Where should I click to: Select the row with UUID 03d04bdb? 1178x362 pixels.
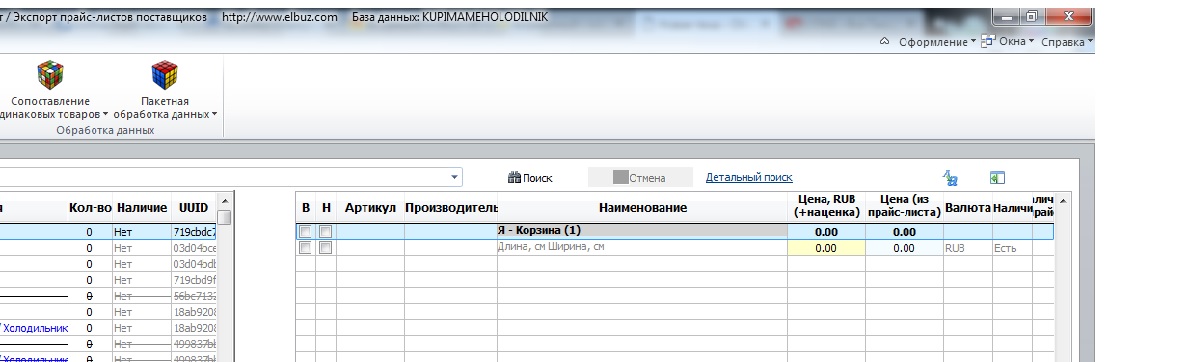coord(108,264)
